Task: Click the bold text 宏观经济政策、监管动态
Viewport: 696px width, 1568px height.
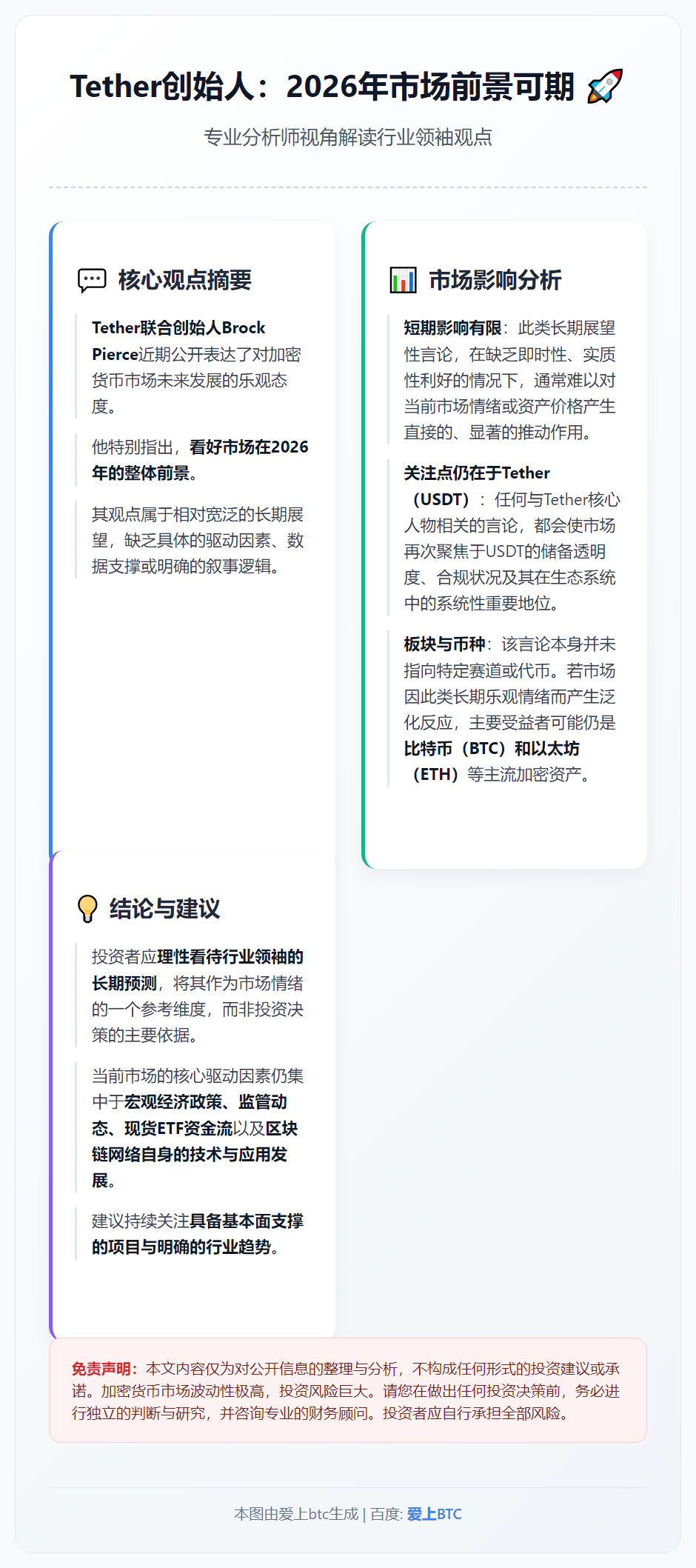Action: (x=190, y=1115)
